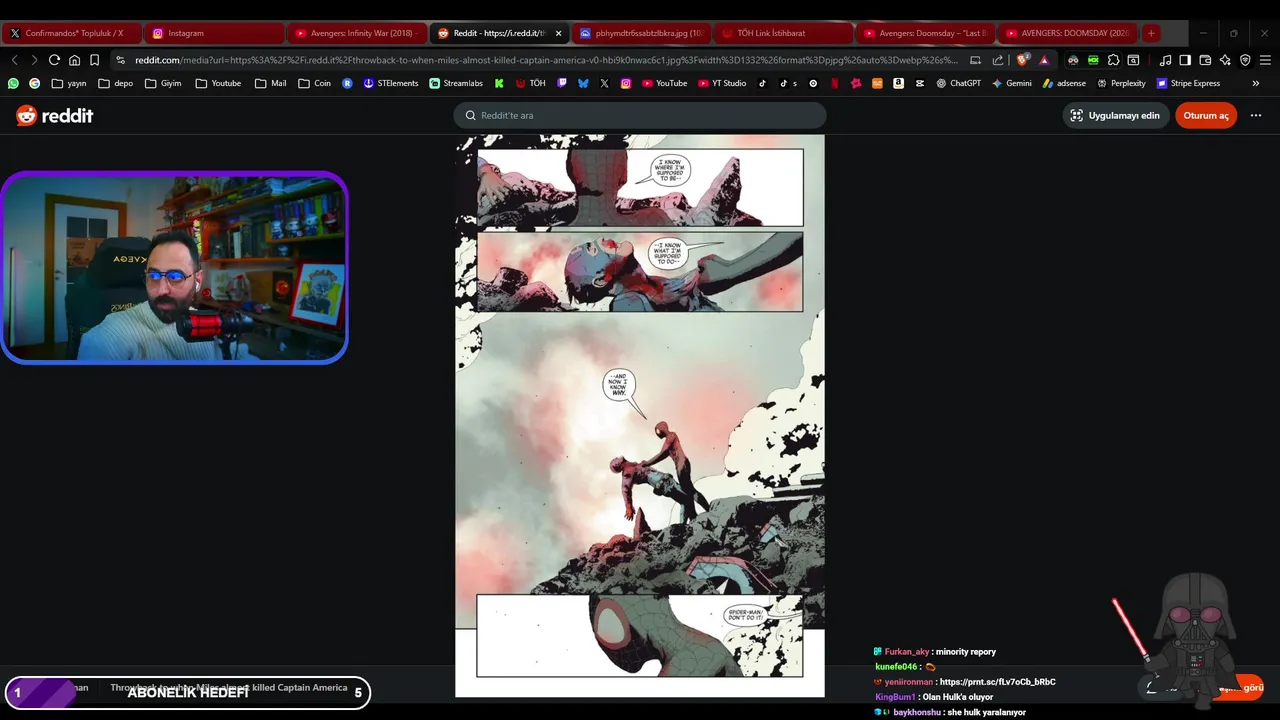Bookmark this page using the bookmark icon
This screenshot has height=720, width=1280.
(x=95, y=60)
